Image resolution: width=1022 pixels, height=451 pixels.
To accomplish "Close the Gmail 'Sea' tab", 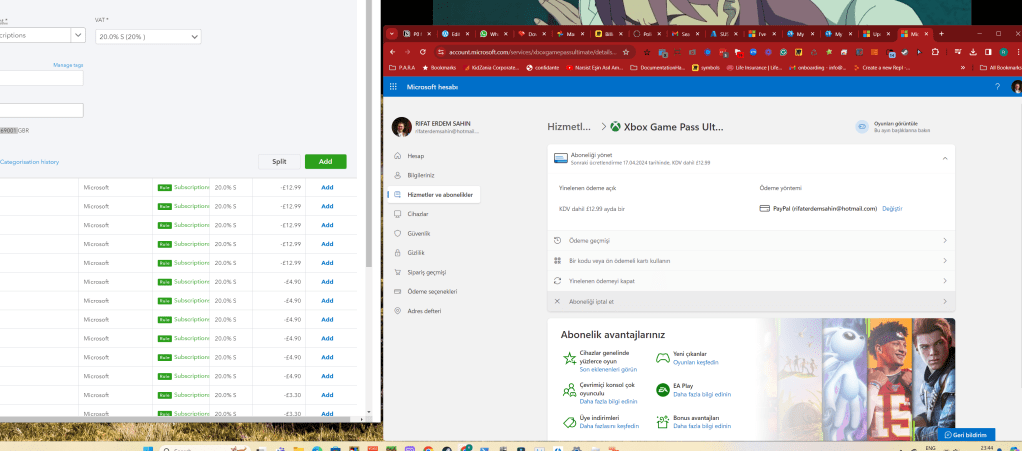I will [x=697, y=33].
